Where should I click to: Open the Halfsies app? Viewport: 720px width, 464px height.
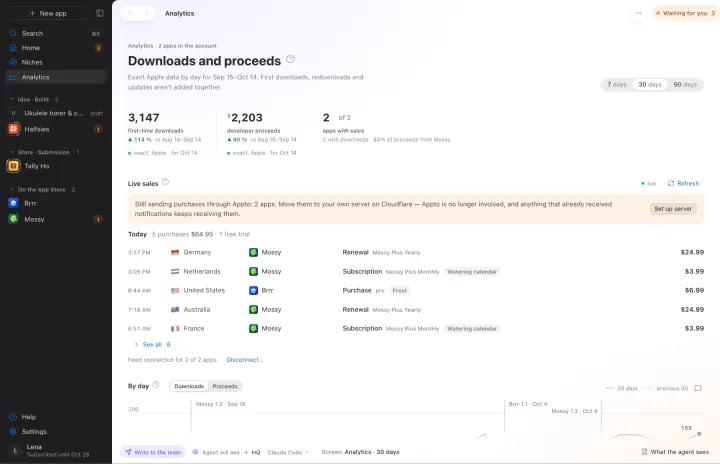click(x=56, y=129)
